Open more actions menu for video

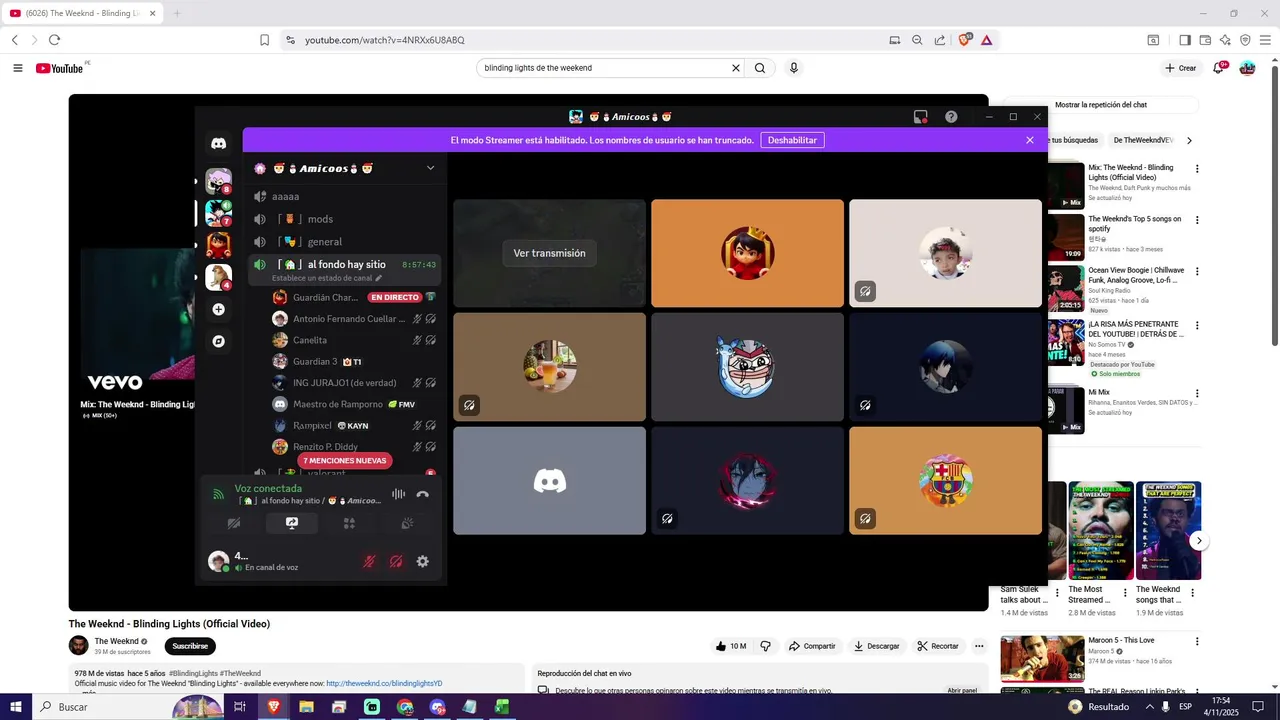pos(979,646)
